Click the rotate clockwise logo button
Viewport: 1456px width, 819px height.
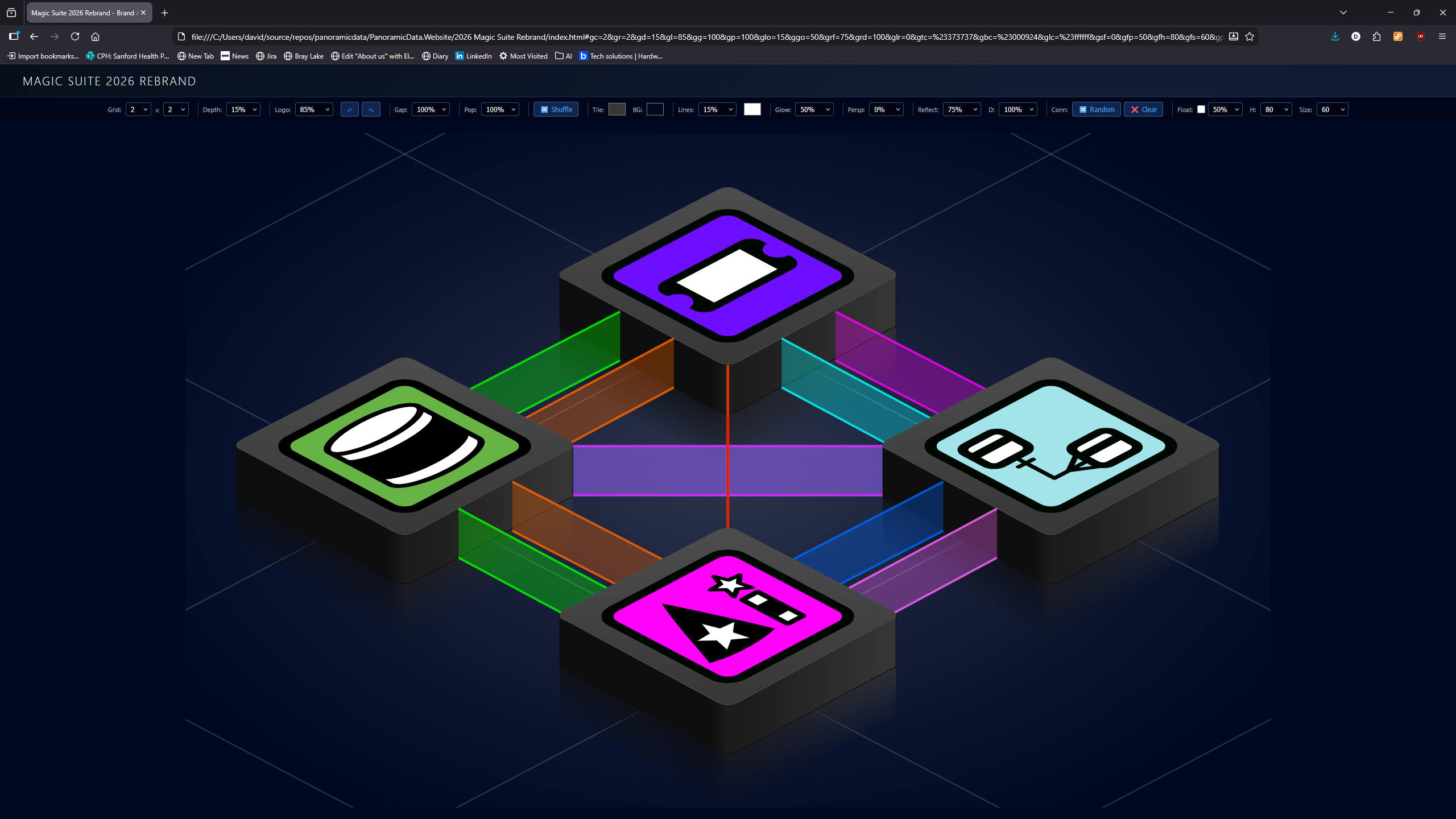tap(371, 110)
